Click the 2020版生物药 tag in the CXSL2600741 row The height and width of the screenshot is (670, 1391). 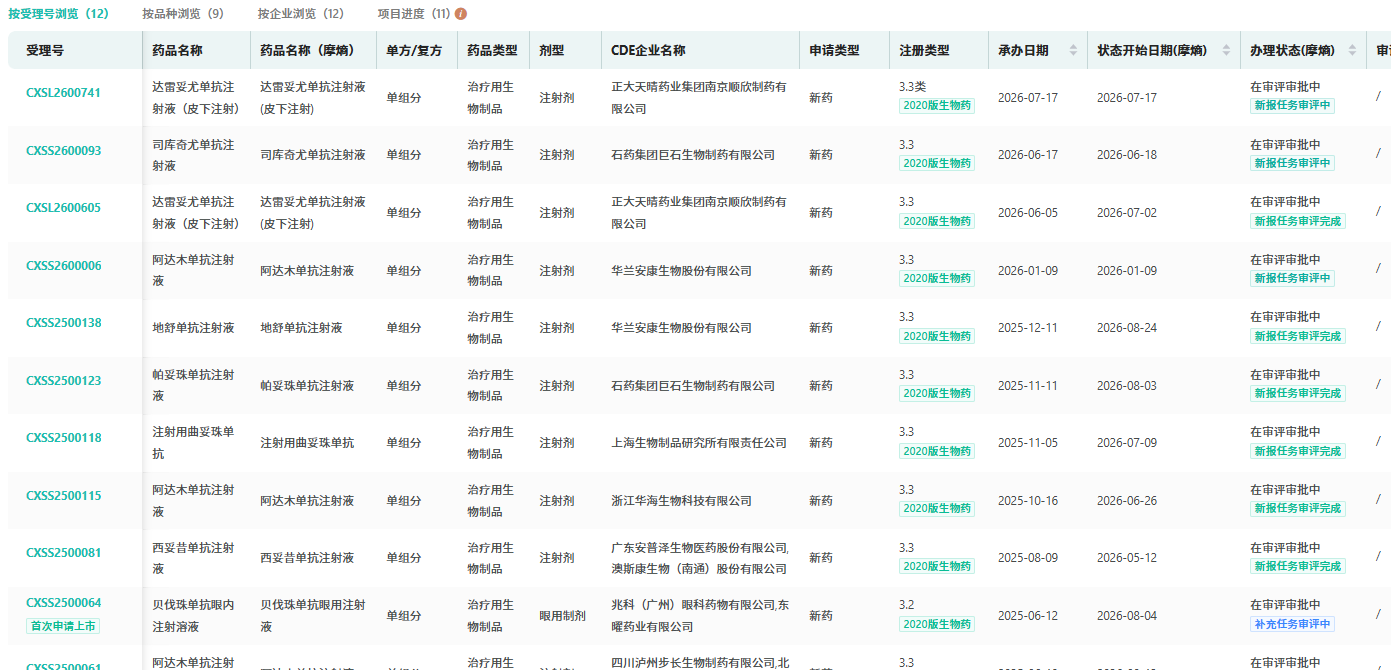click(x=937, y=105)
